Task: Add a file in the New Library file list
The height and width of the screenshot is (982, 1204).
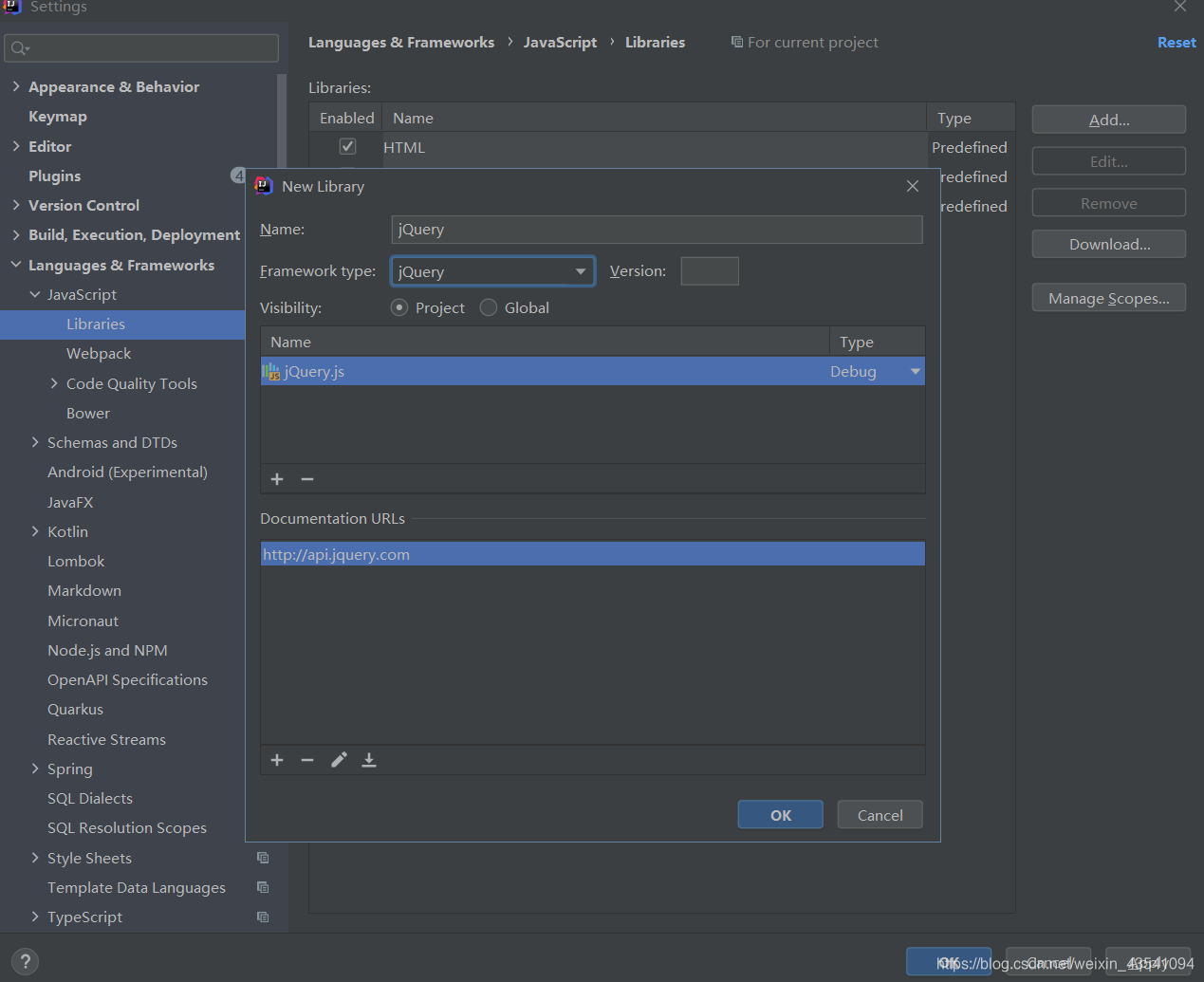Action: click(277, 479)
